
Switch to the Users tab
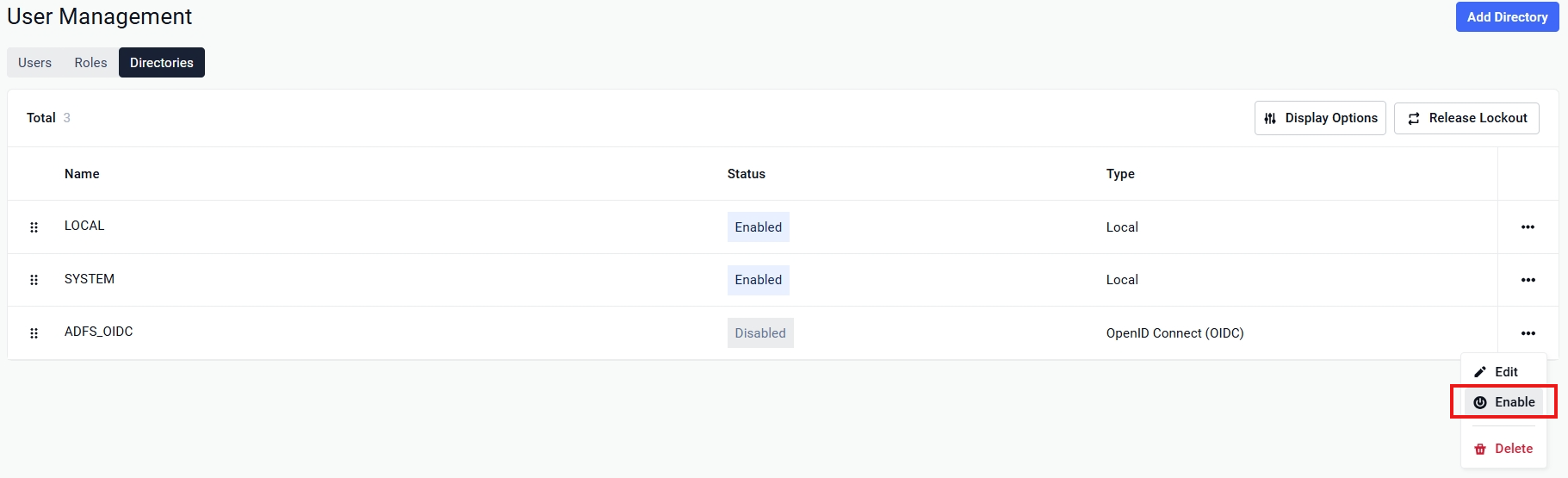[x=34, y=63]
